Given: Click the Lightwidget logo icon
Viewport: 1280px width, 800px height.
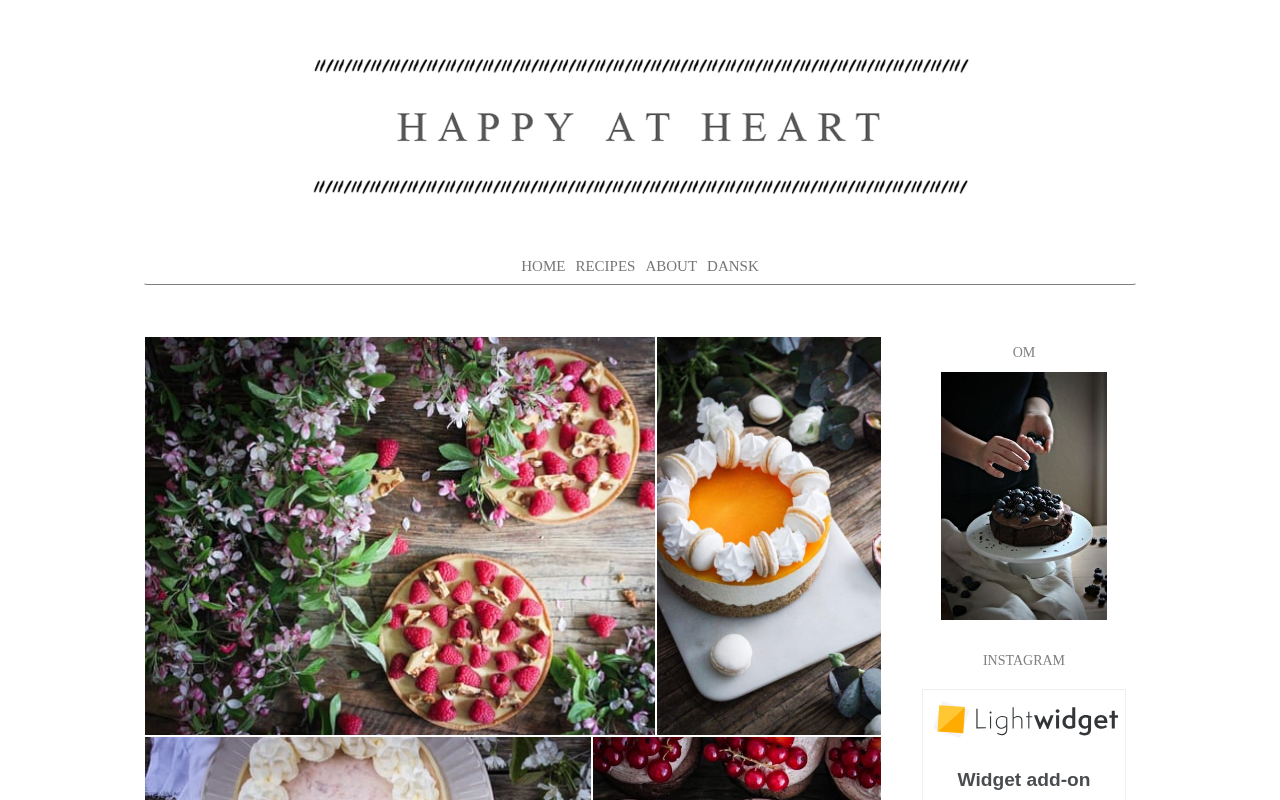Looking at the screenshot, I should 952,719.
